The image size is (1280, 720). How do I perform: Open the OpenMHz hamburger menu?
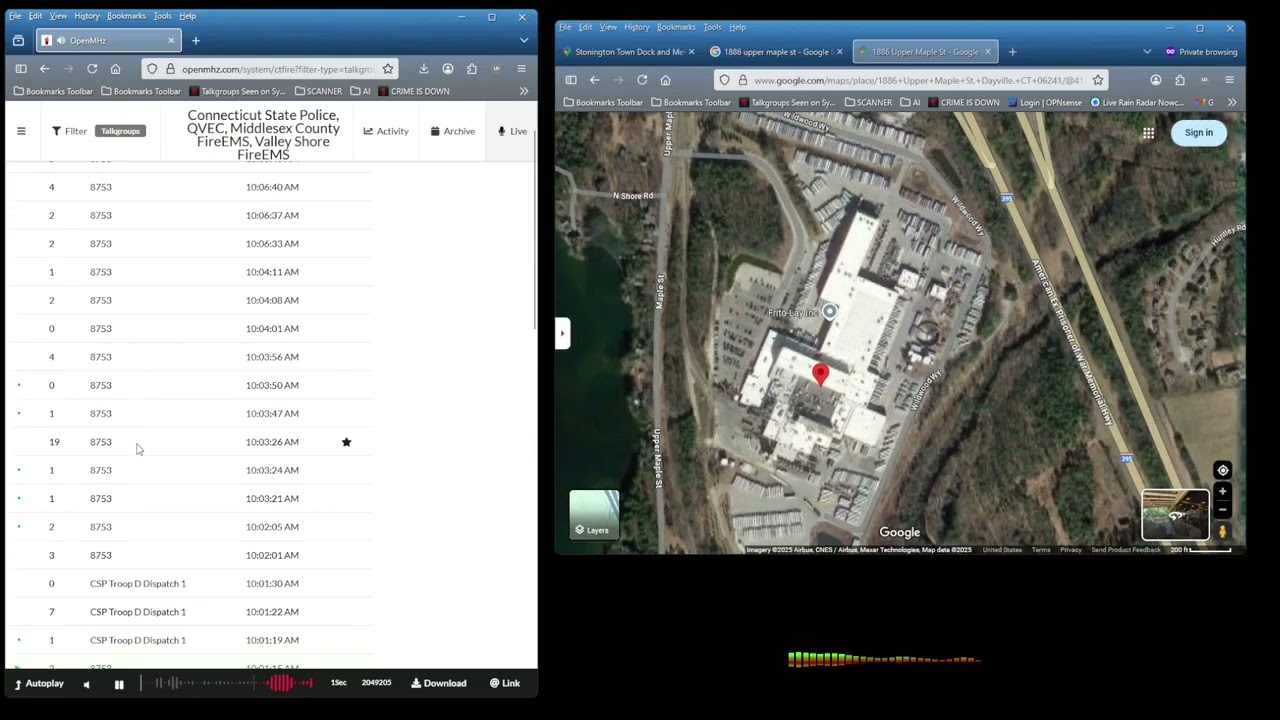point(21,131)
